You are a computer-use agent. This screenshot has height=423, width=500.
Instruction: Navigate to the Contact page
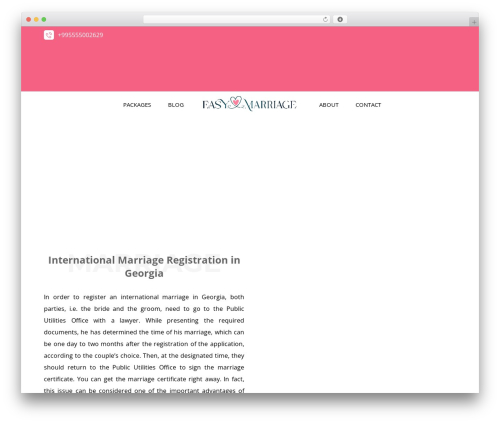coord(368,105)
